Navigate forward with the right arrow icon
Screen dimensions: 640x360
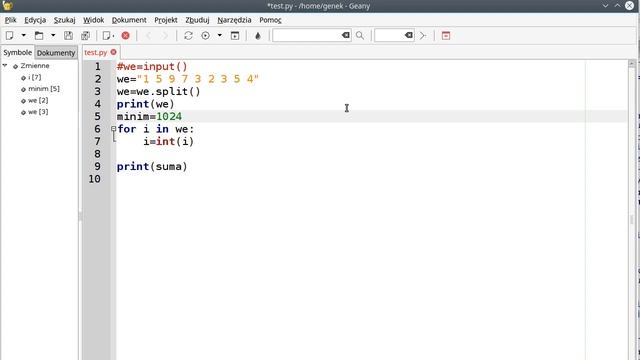click(165, 36)
